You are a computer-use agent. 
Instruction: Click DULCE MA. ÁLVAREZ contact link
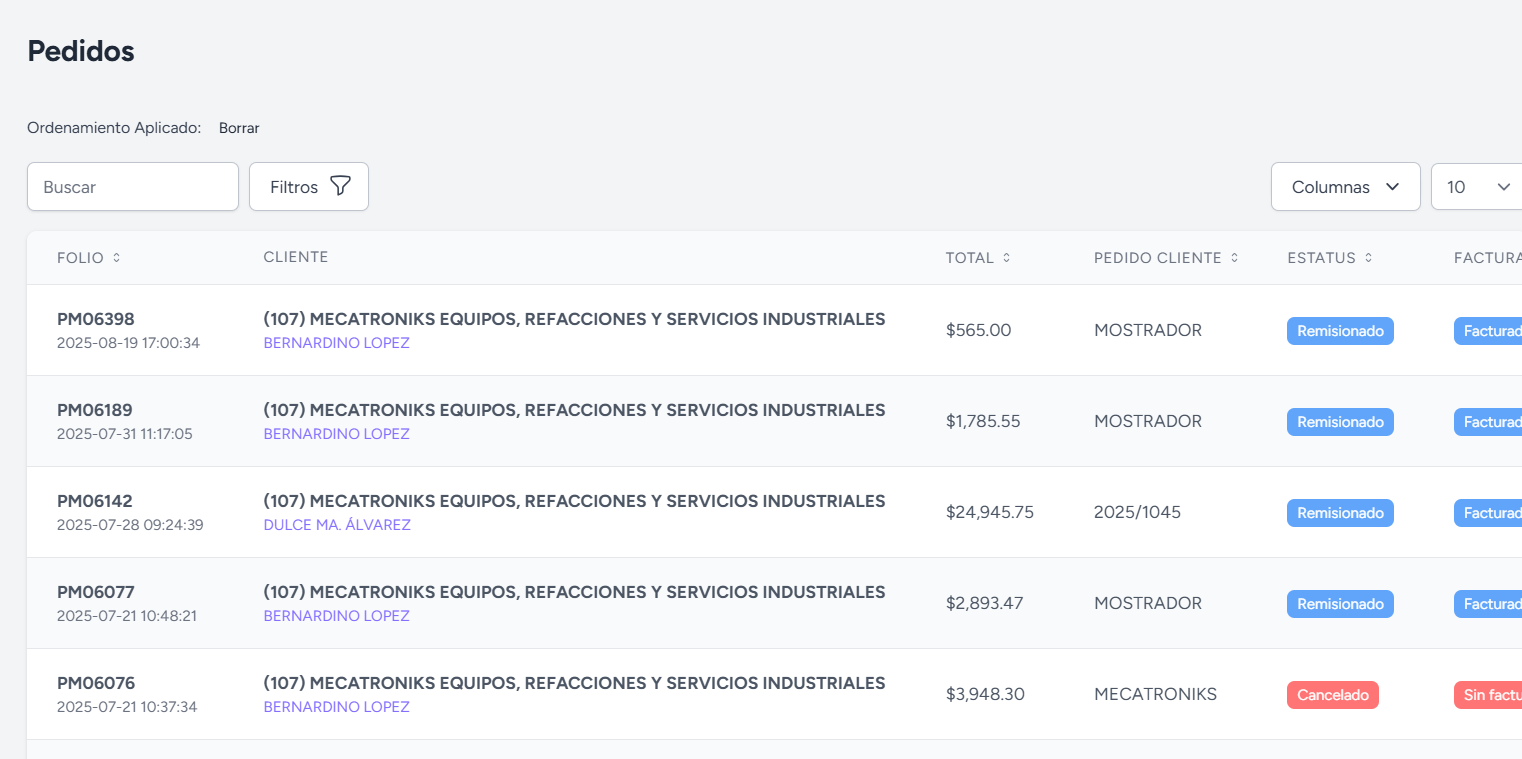point(337,525)
